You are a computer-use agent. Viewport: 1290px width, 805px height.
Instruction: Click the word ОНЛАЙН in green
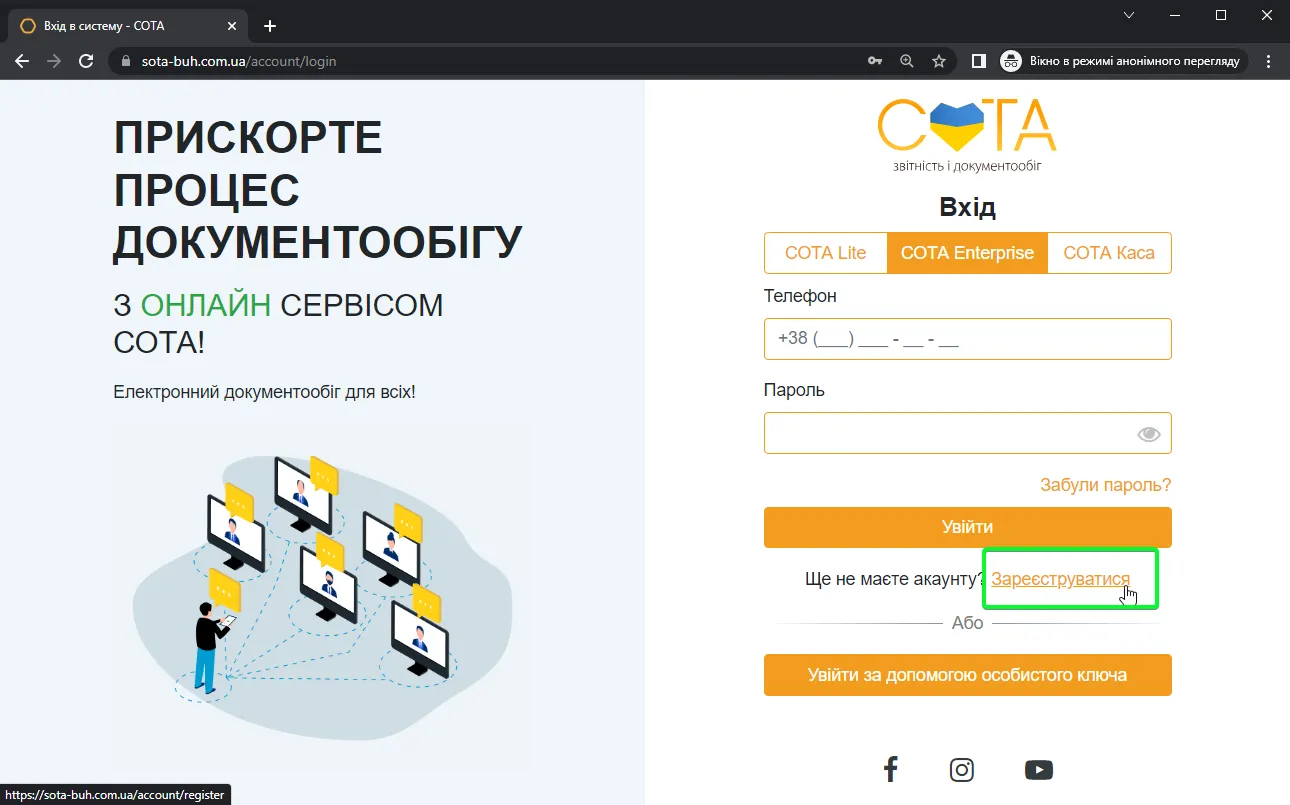(x=206, y=305)
